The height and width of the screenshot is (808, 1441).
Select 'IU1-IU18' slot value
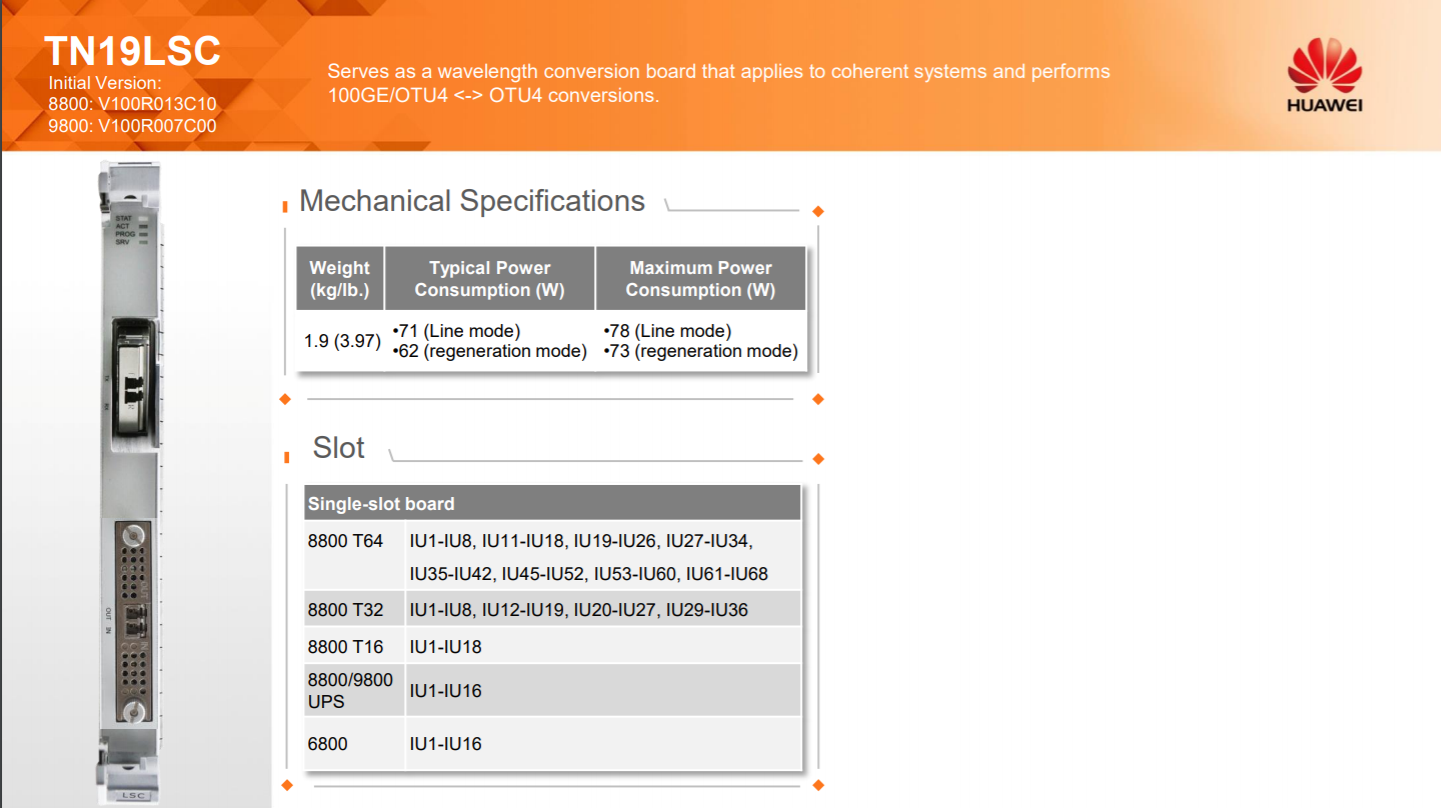coord(446,647)
